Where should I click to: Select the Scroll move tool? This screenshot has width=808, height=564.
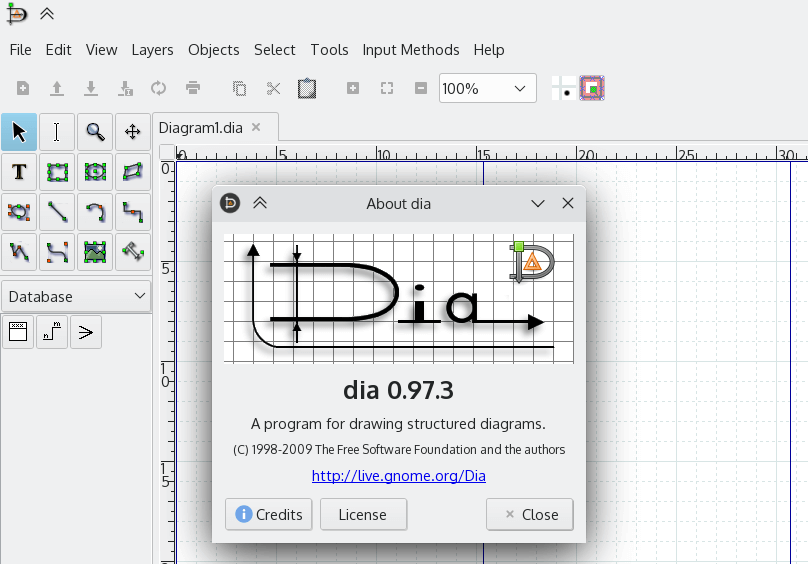coord(133,132)
